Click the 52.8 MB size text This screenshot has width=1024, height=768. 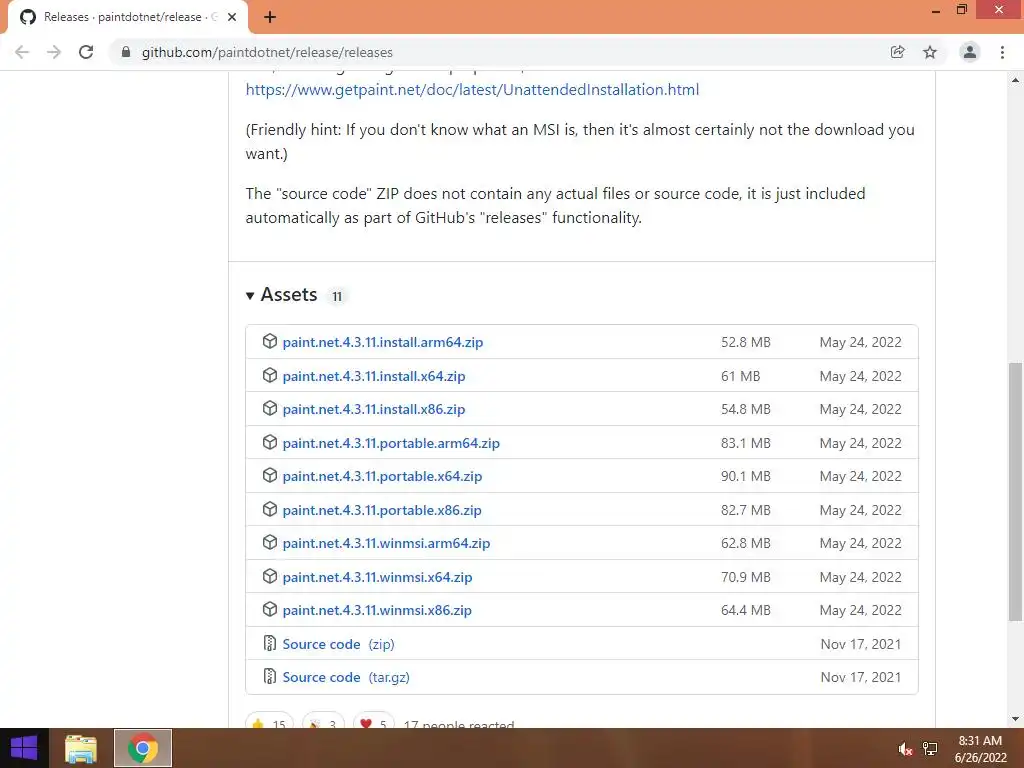coord(746,342)
